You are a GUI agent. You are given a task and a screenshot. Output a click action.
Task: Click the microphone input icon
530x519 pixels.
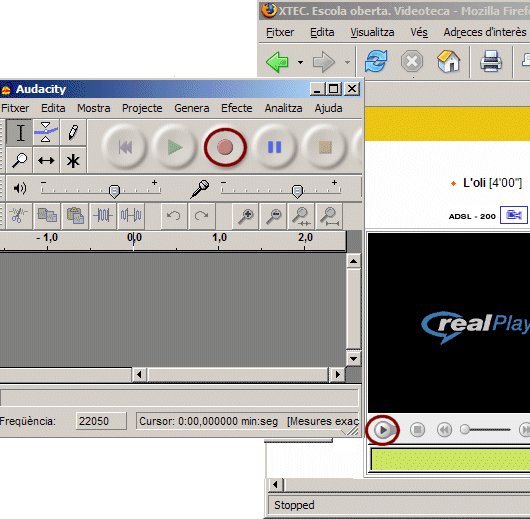tap(200, 189)
